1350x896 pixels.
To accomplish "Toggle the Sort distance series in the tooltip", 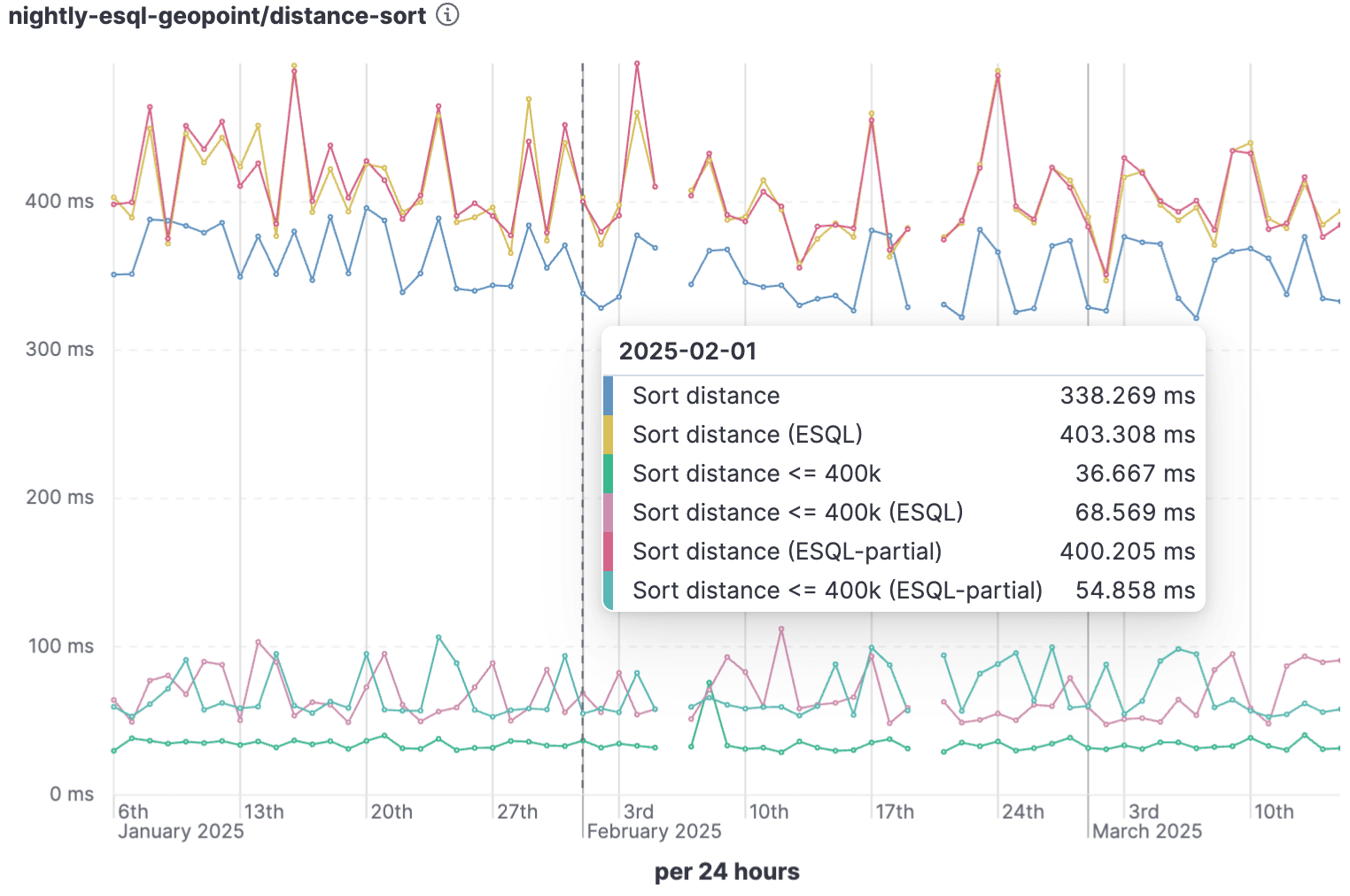I will pyautogui.click(x=706, y=395).
